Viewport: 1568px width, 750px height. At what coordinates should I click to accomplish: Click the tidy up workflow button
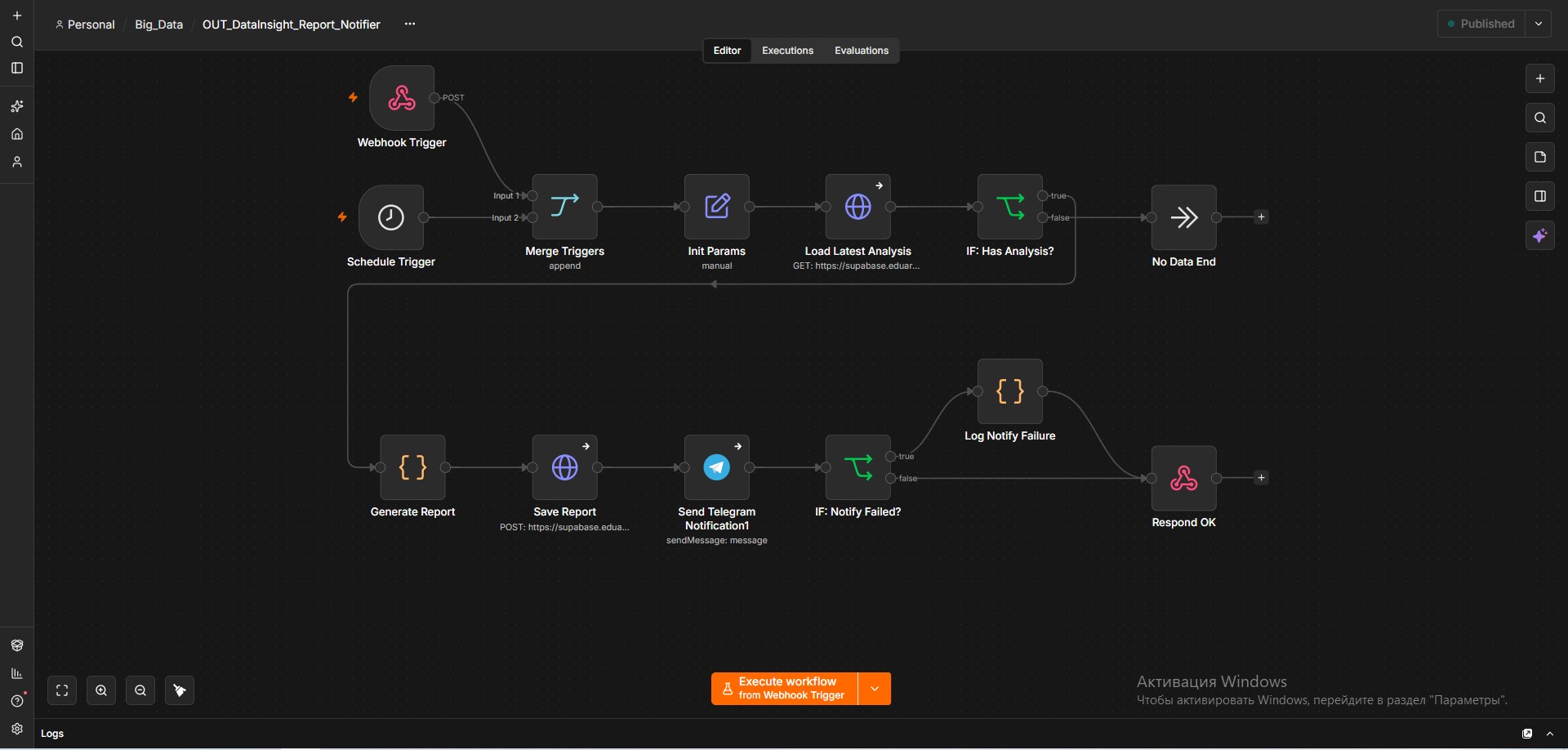click(180, 690)
